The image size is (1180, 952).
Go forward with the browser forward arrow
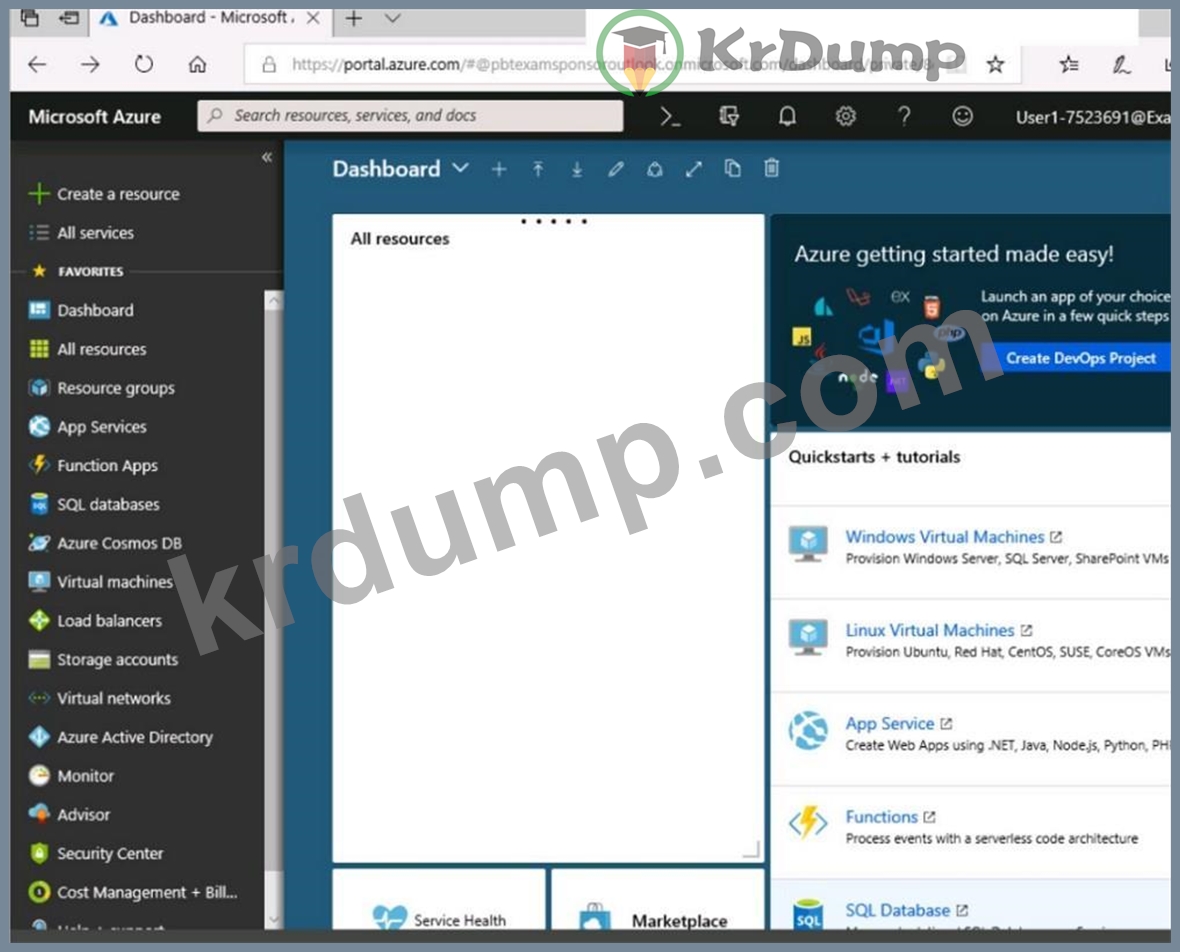[90, 65]
